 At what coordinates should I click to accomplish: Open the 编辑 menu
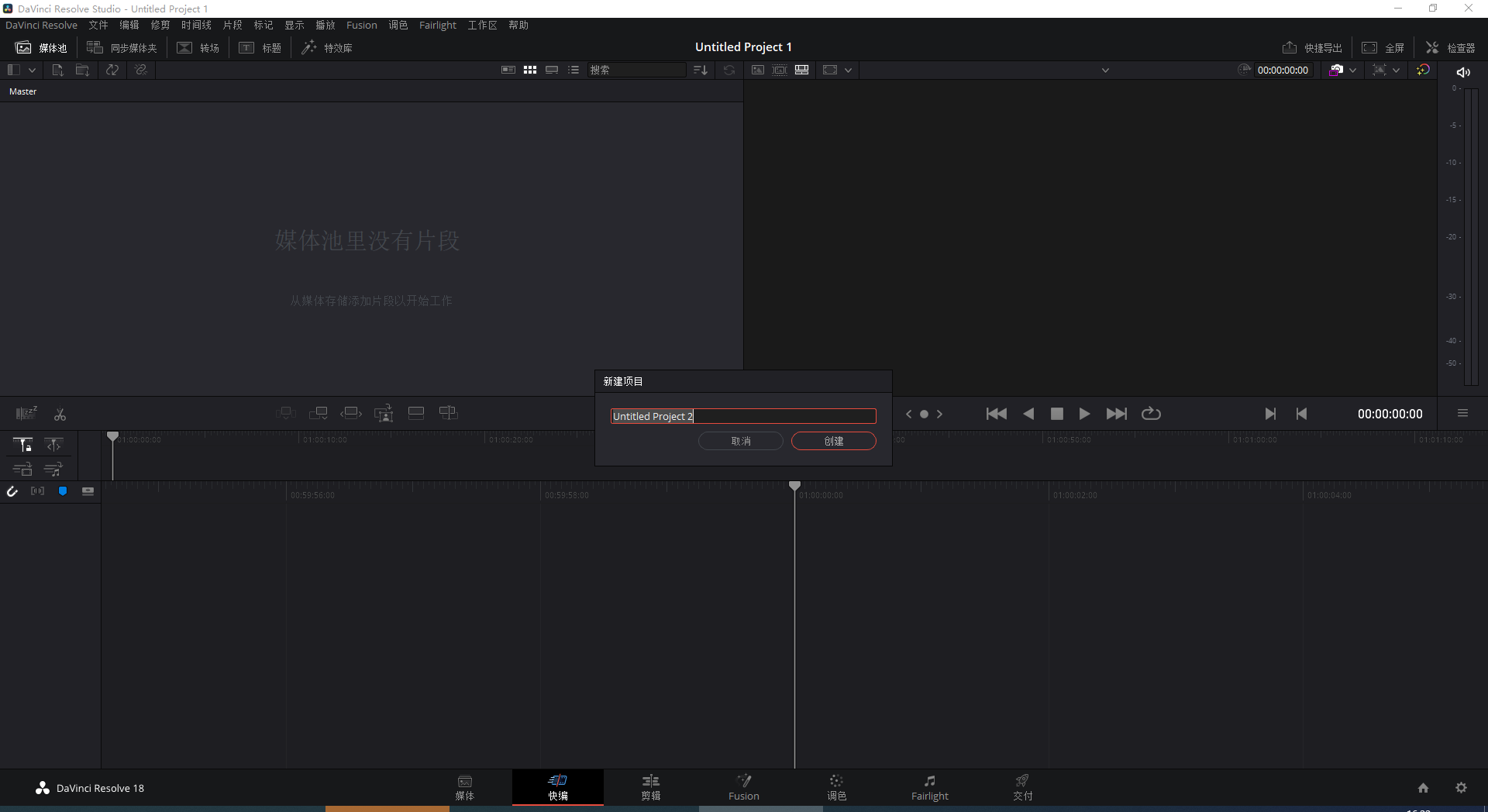click(129, 25)
